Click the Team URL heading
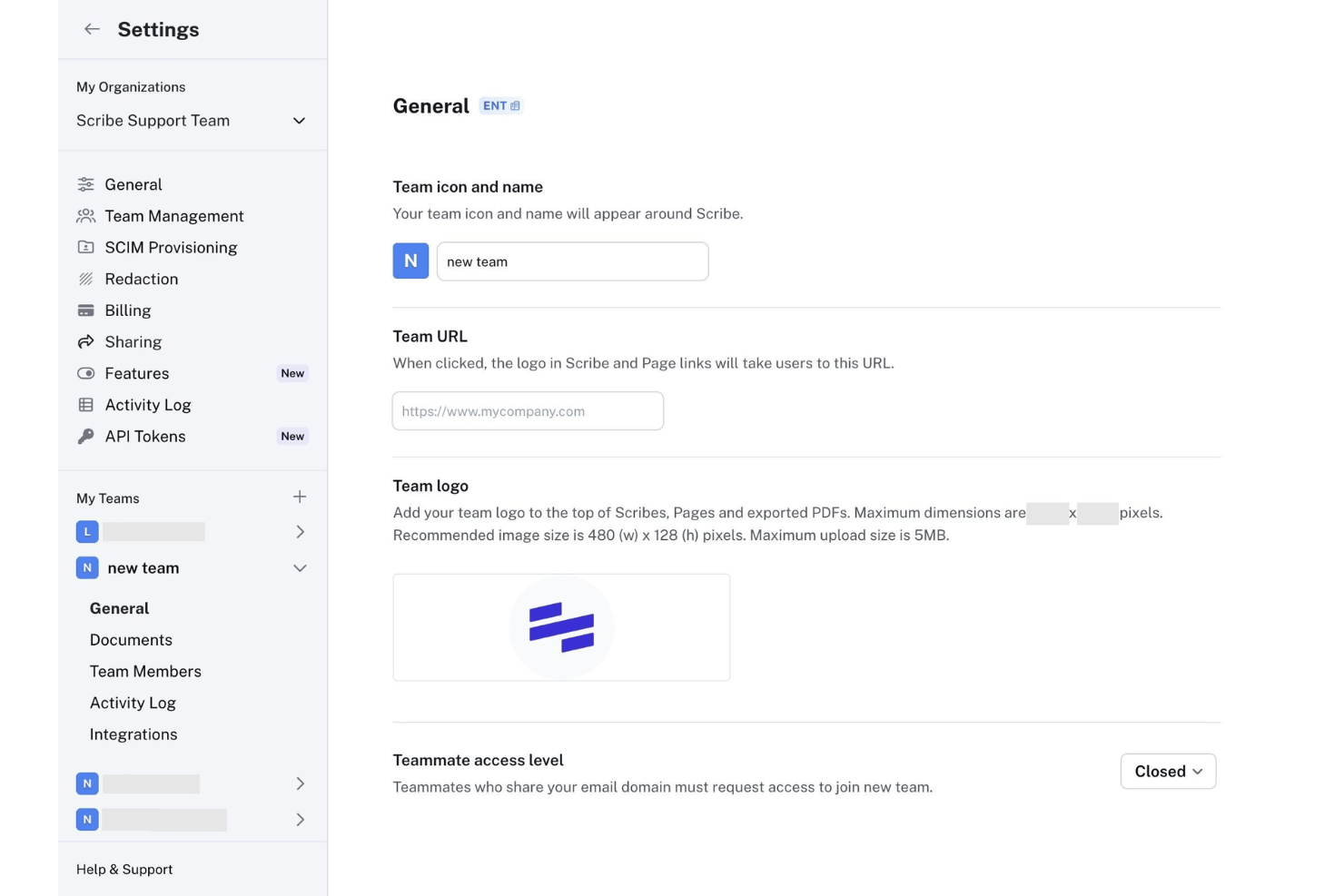 tap(430, 337)
